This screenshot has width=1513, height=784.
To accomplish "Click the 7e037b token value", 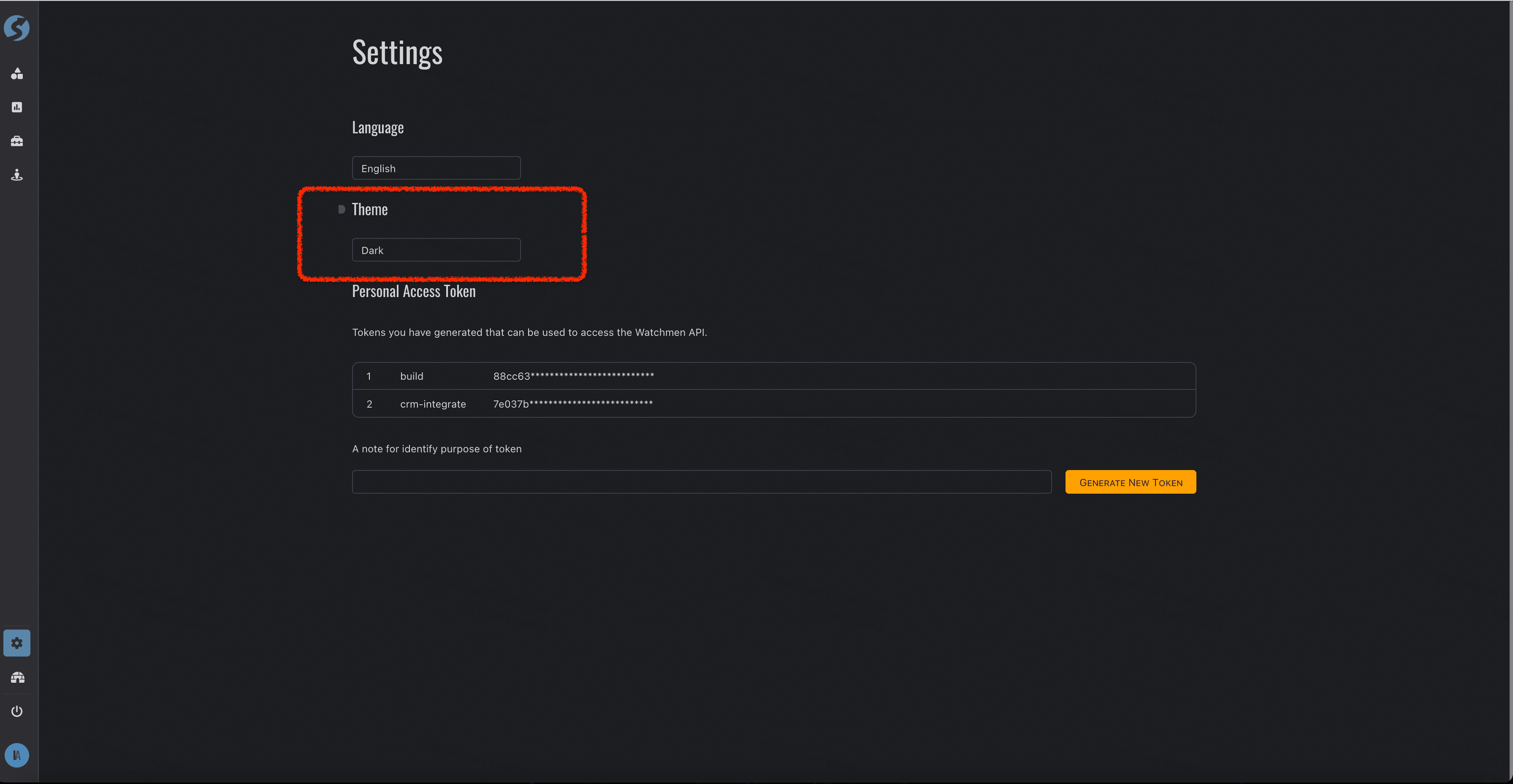I will tap(573, 404).
